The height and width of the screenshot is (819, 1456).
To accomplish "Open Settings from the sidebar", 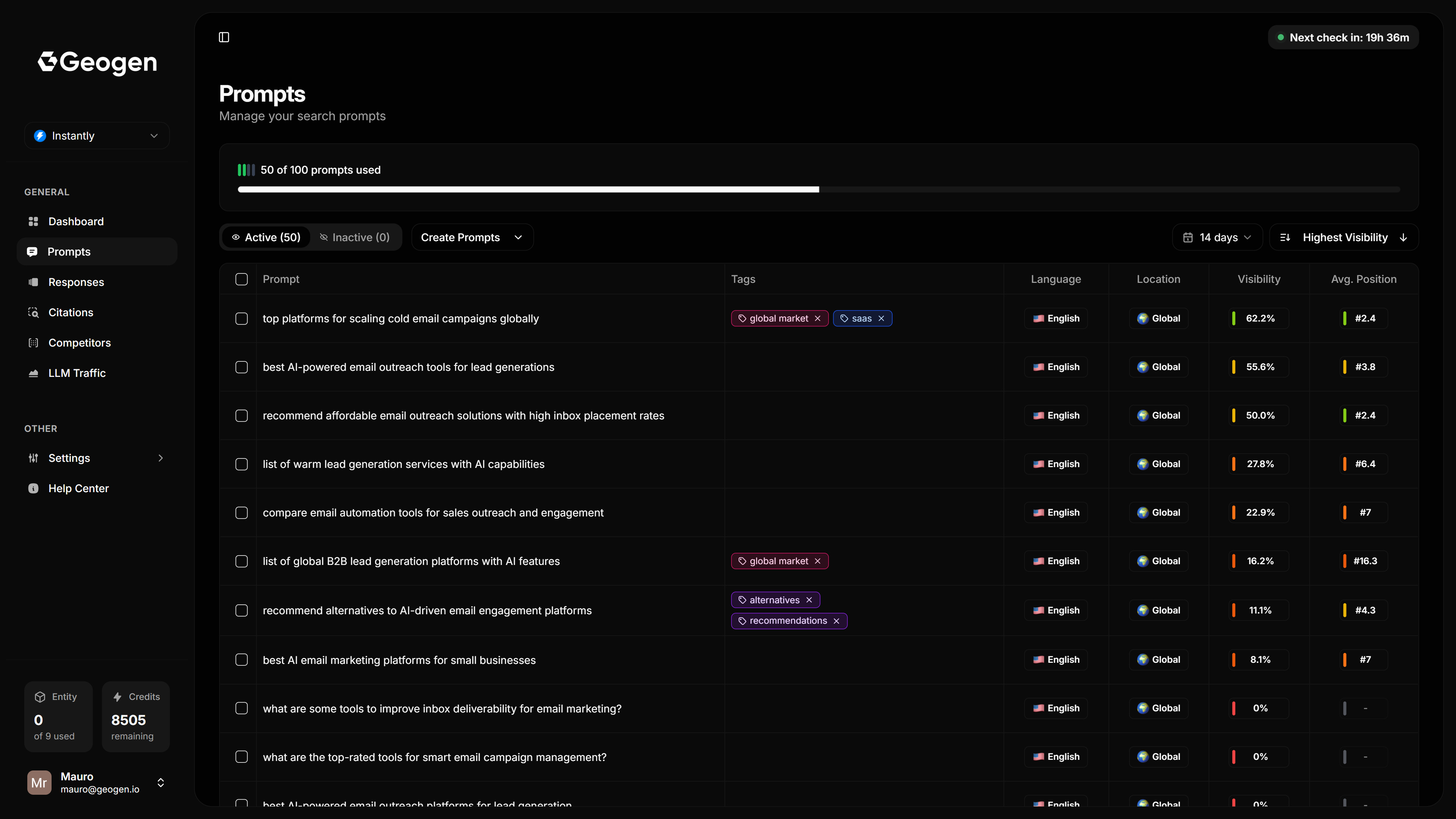I will pos(68,458).
